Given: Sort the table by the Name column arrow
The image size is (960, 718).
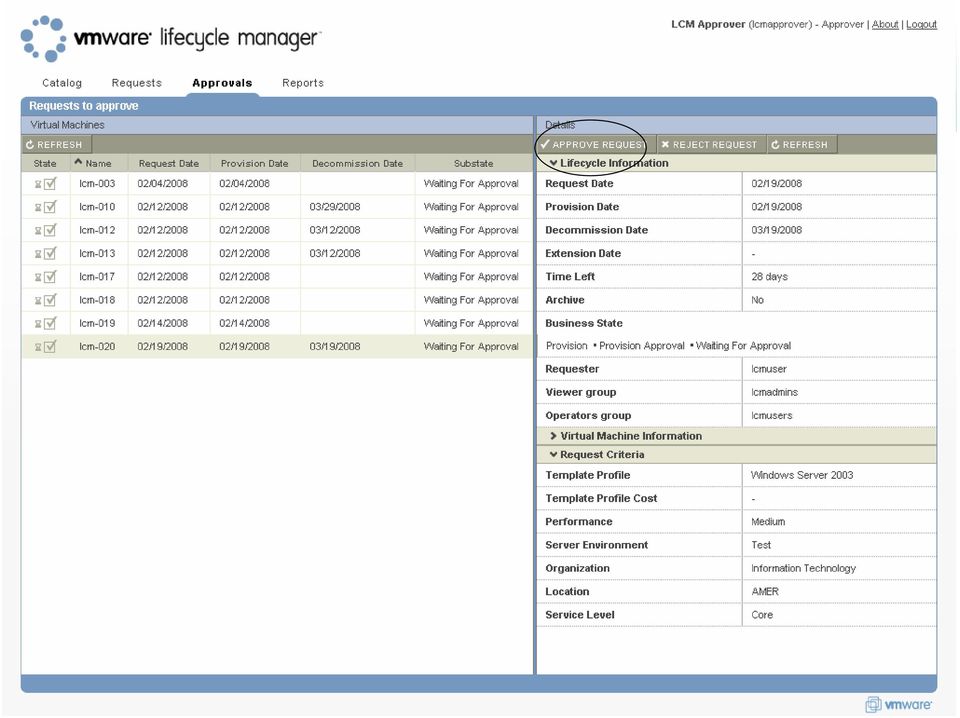Looking at the screenshot, I should 78,162.
